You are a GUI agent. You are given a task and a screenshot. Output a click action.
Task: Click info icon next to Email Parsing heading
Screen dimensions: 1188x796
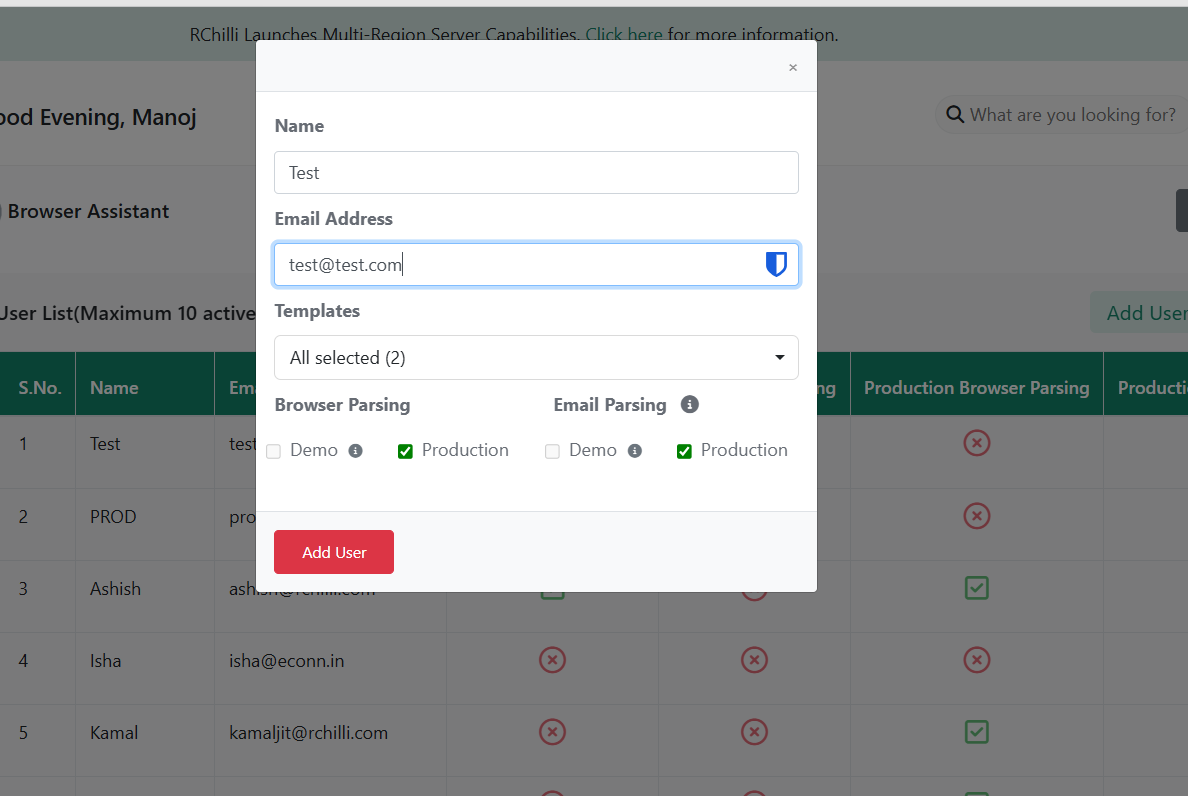pyautogui.click(x=689, y=405)
